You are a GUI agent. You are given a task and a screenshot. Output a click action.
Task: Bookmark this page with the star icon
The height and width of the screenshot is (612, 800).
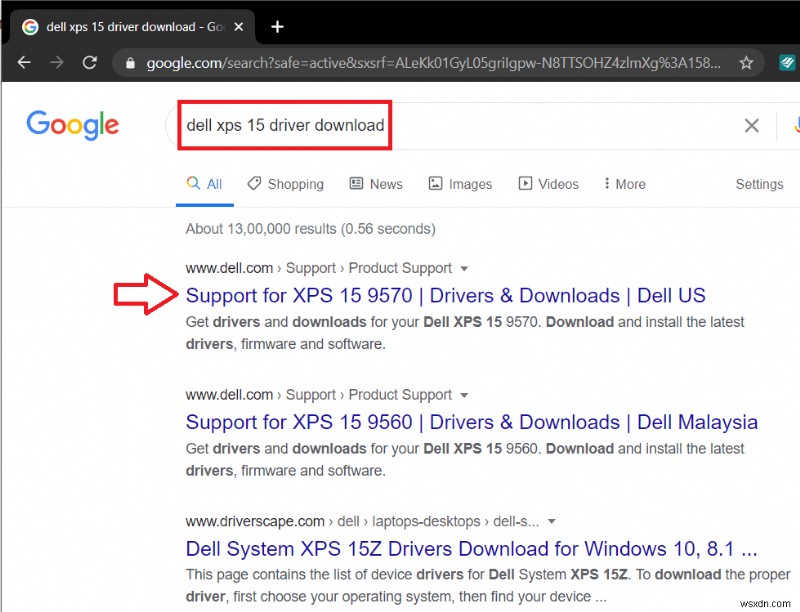coord(746,62)
